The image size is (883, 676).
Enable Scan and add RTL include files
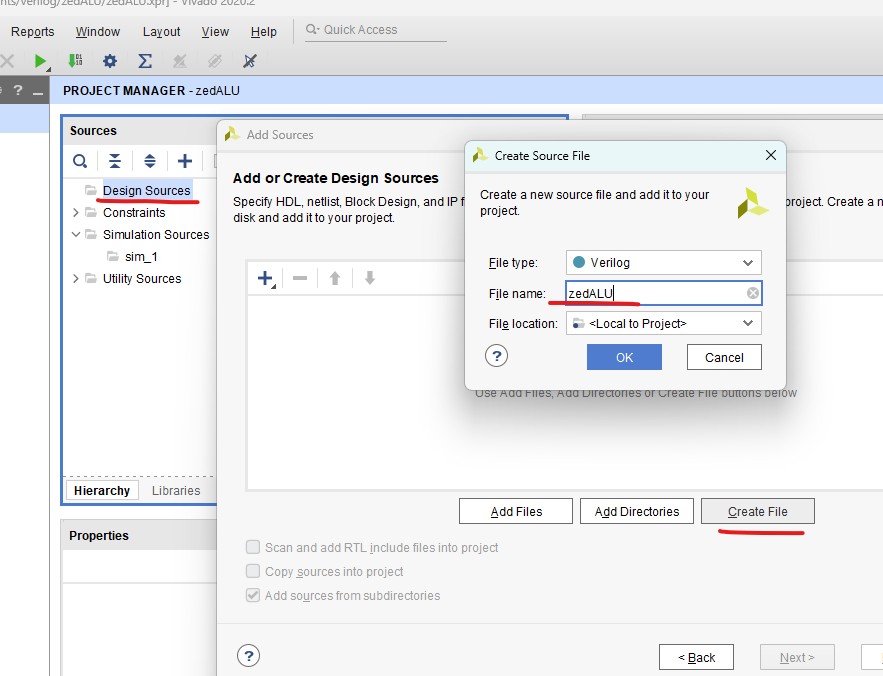253,547
